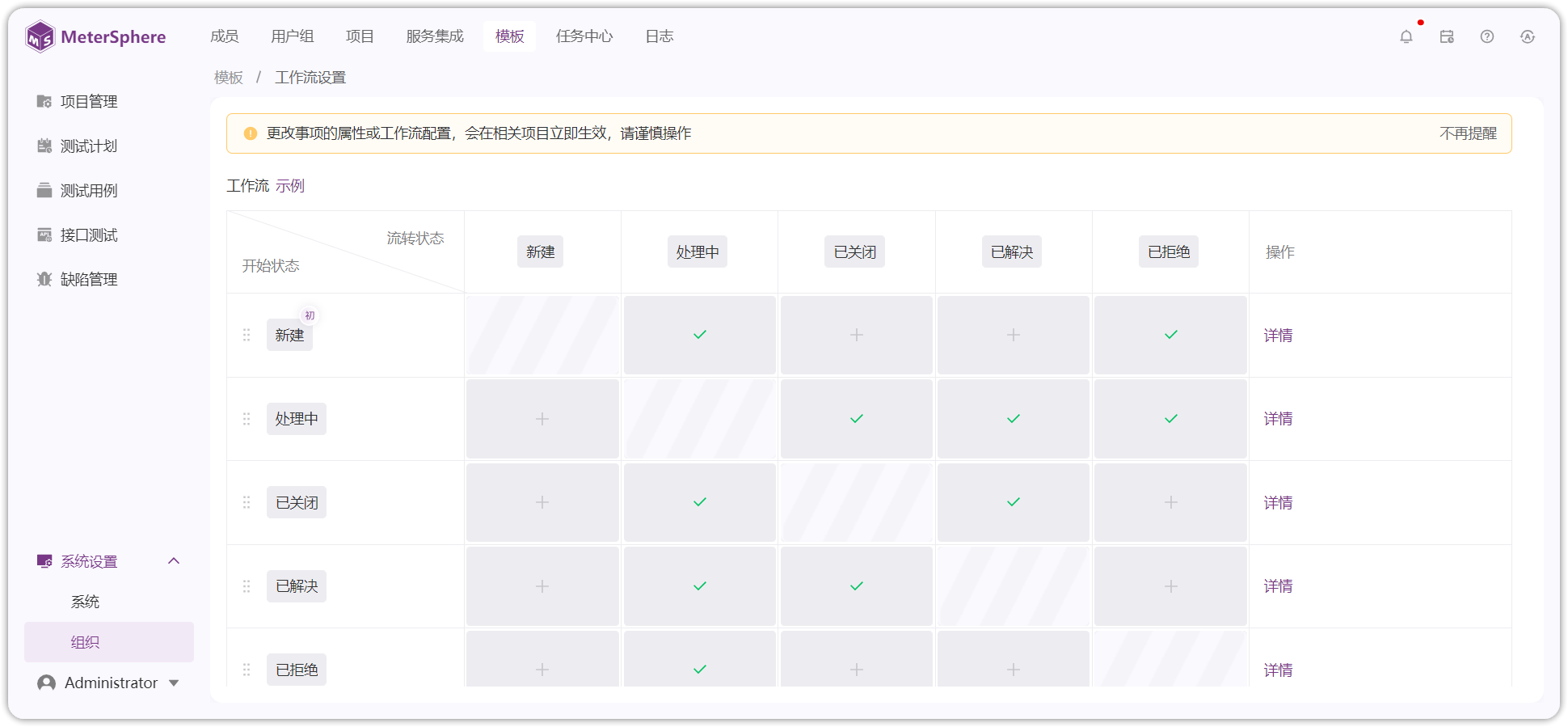Click the help question mark icon

pos(1487,36)
